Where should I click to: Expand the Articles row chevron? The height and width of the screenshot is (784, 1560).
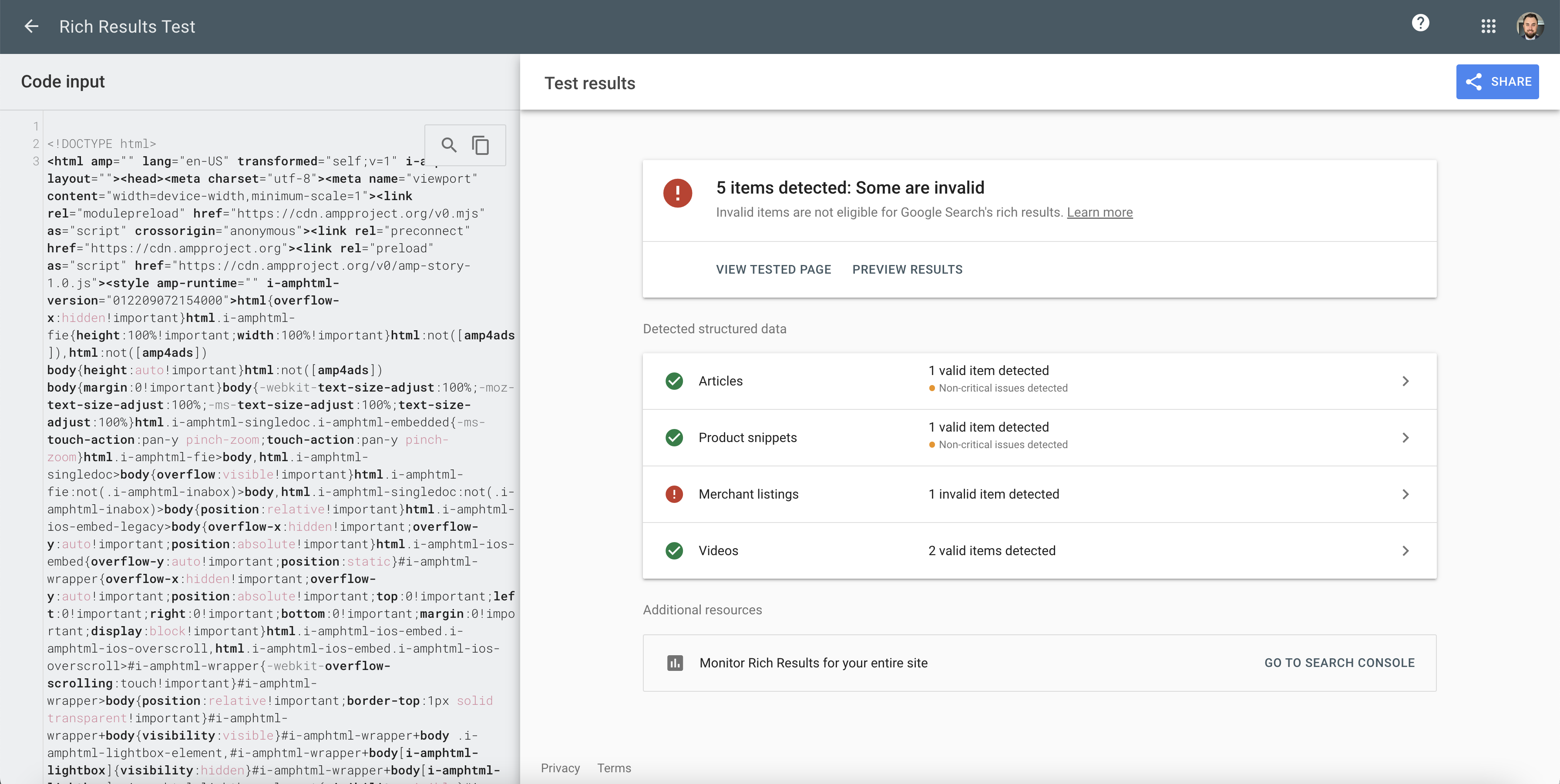[1405, 381]
